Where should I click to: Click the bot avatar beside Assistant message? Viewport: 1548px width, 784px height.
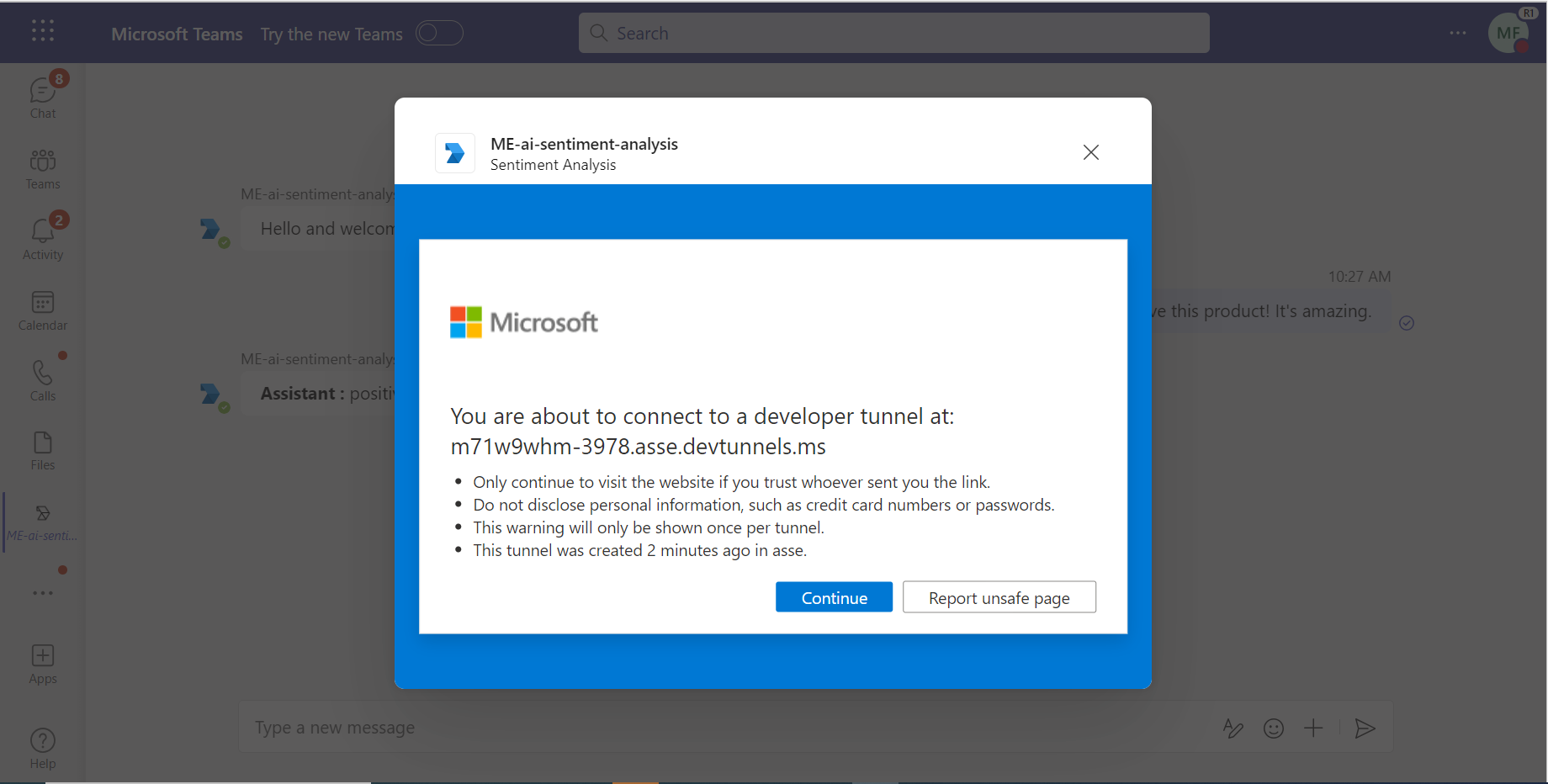[212, 395]
